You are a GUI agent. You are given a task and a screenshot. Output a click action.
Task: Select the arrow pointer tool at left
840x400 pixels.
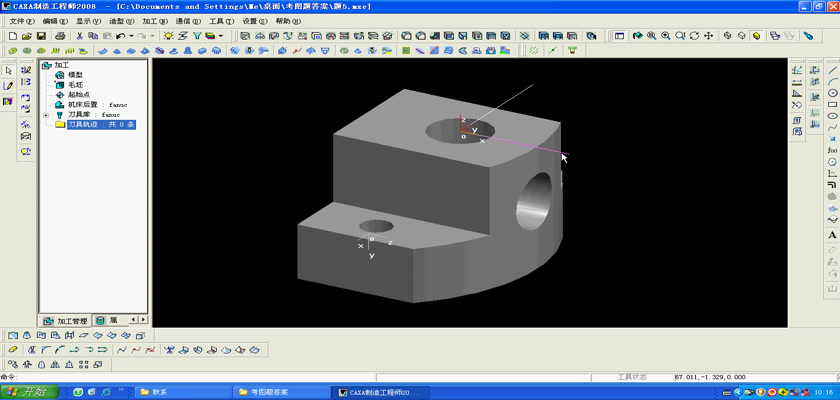pos(8,71)
